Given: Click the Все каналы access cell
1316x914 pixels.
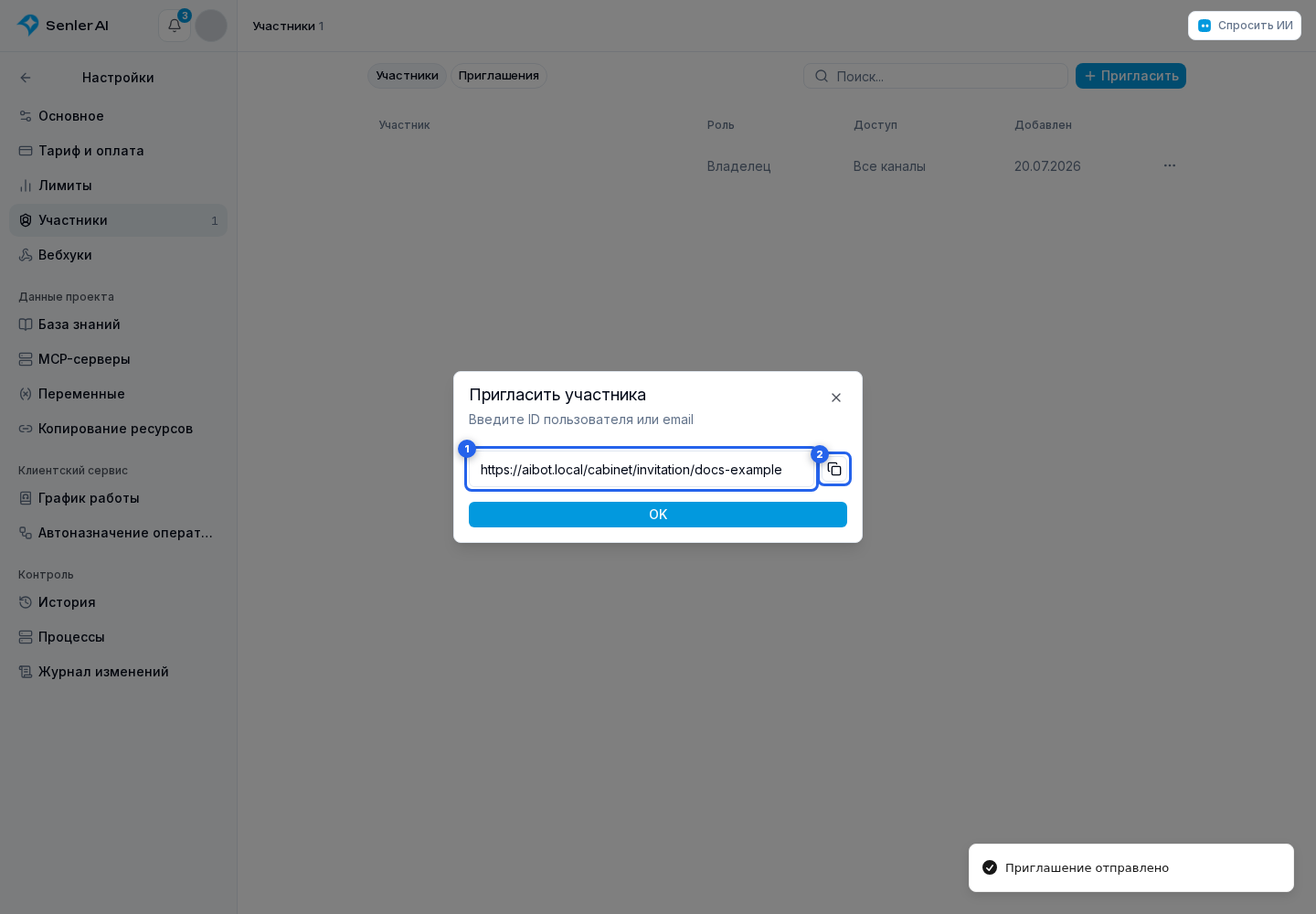Looking at the screenshot, I should [x=889, y=166].
